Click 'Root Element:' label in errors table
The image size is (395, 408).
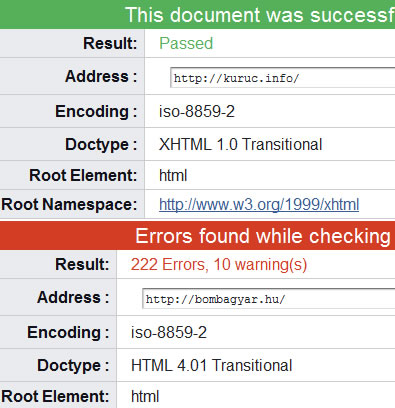pyautogui.click(x=55, y=397)
